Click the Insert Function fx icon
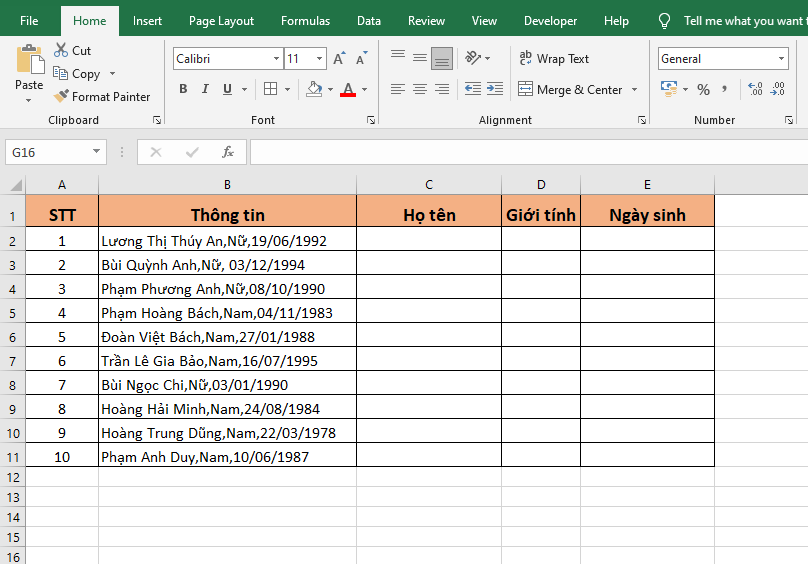 click(228, 152)
